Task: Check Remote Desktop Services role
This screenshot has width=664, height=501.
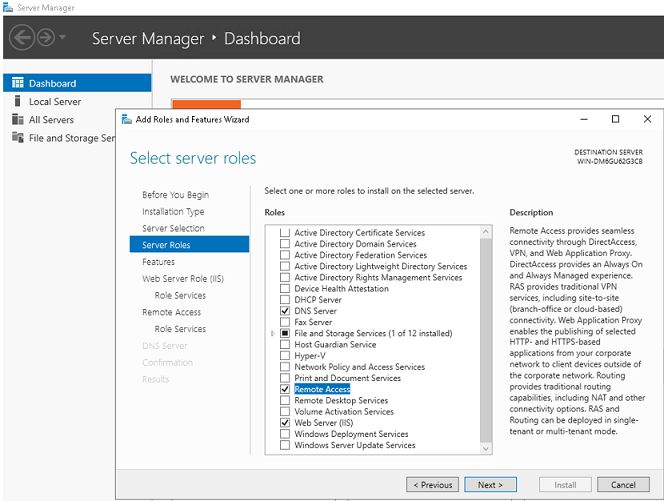Action: [285, 400]
